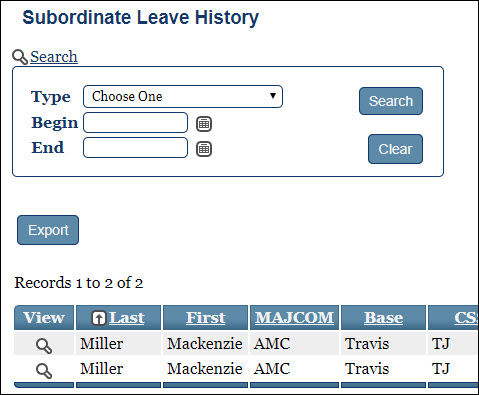
Task: Click the Search button
Action: 391,101
